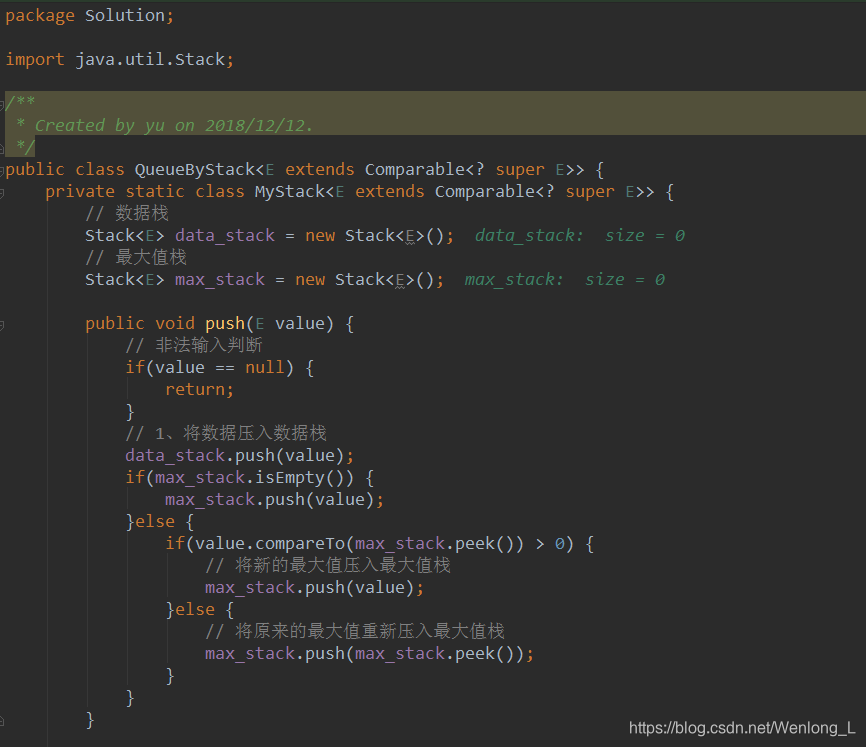Click the inline hint 'max_stack: size = 0'

(x=565, y=280)
